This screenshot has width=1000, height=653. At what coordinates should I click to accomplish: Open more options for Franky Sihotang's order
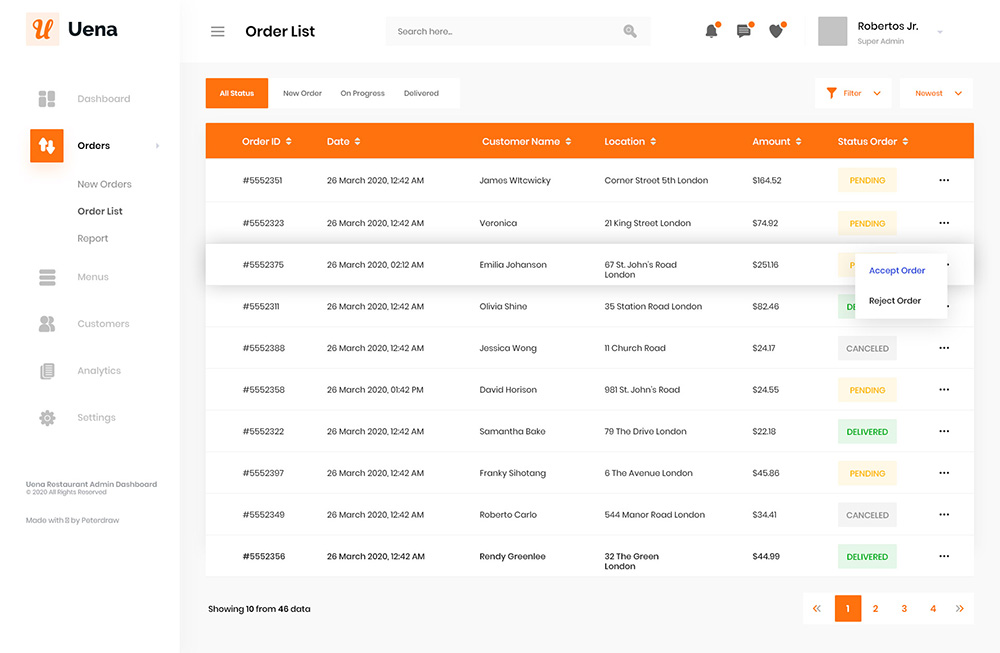click(x=944, y=473)
